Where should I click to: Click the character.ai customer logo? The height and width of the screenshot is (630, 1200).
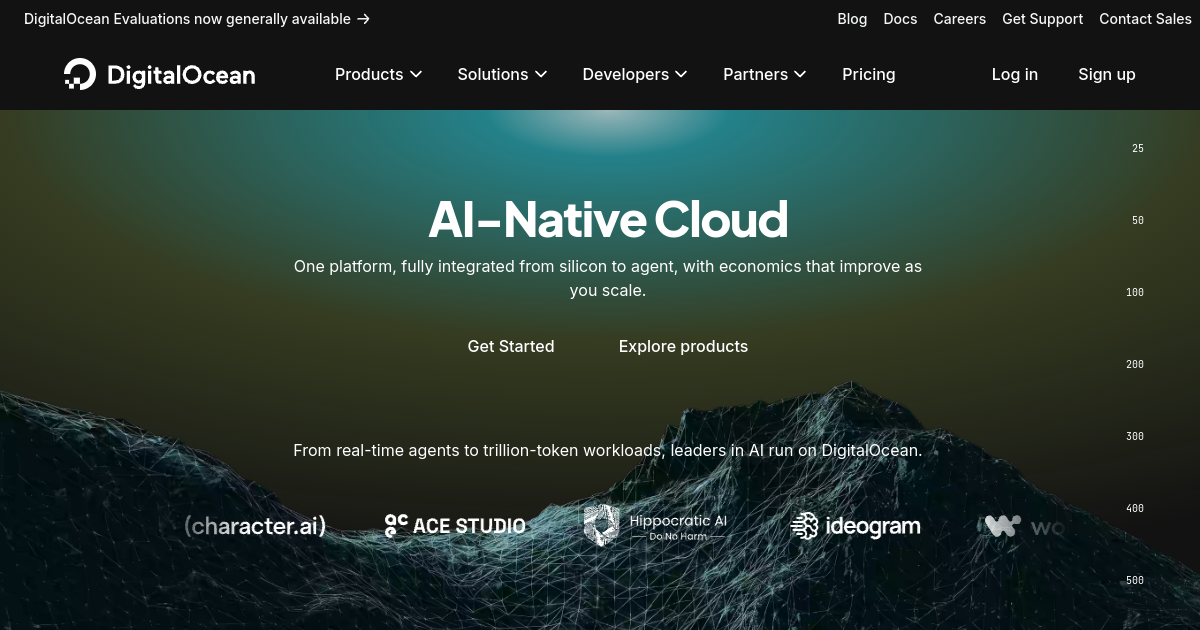[x=255, y=525]
